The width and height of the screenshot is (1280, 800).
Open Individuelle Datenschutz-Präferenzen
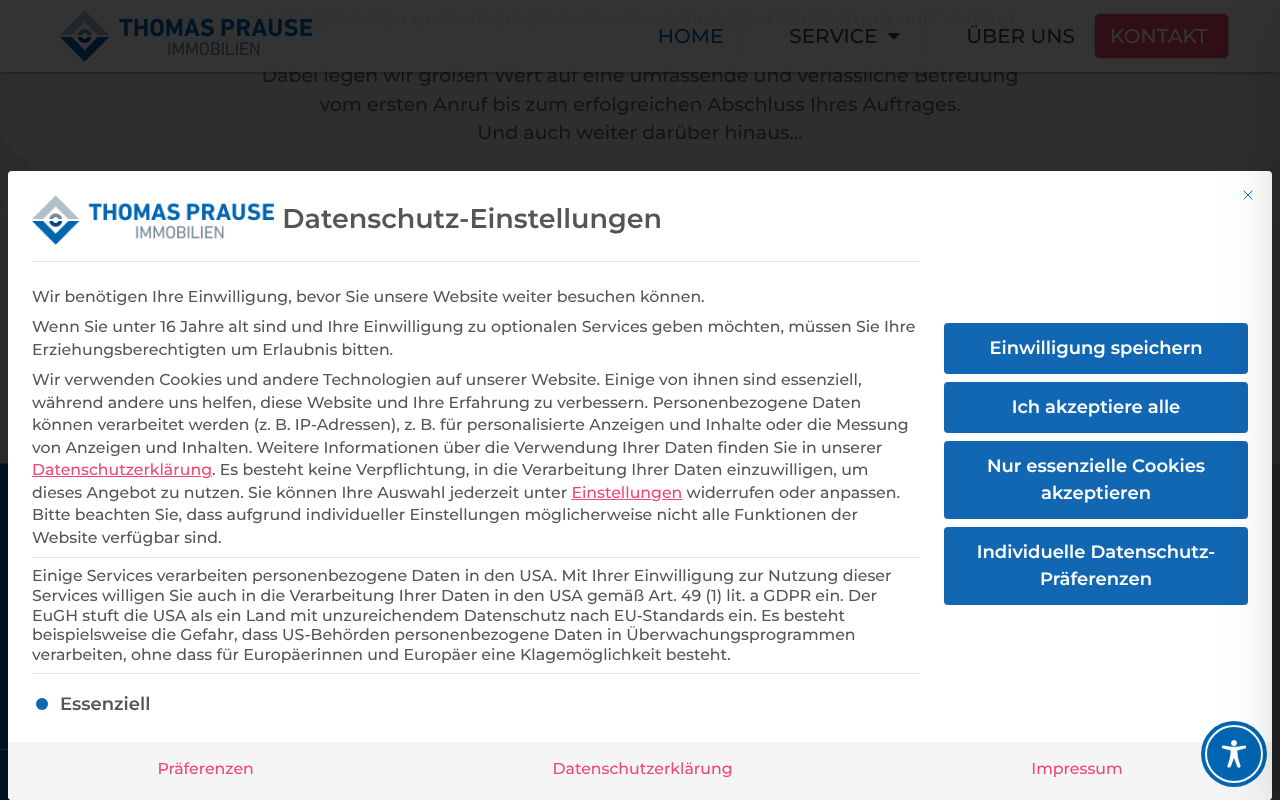point(1096,566)
